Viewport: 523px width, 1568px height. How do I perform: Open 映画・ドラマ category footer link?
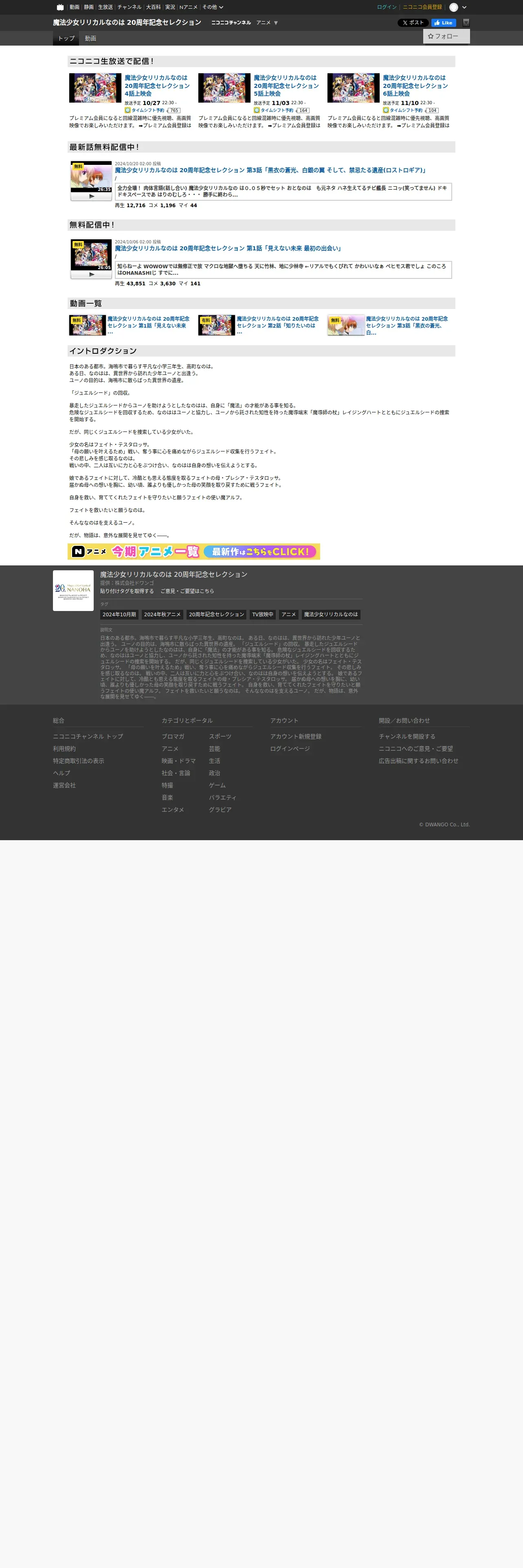tap(178, 761)
